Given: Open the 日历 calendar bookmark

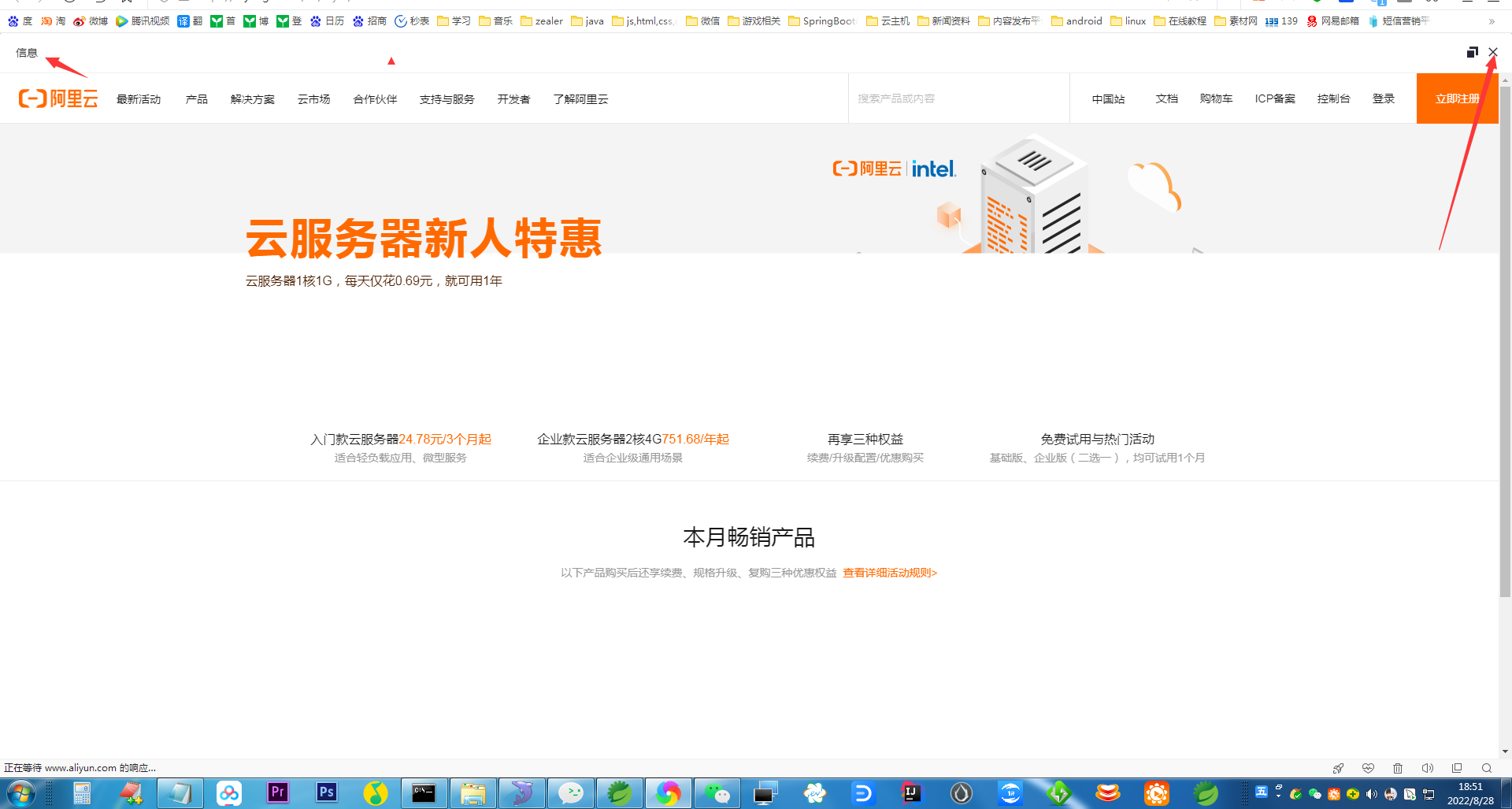Looking at the screenshot, I should (327, 21).
